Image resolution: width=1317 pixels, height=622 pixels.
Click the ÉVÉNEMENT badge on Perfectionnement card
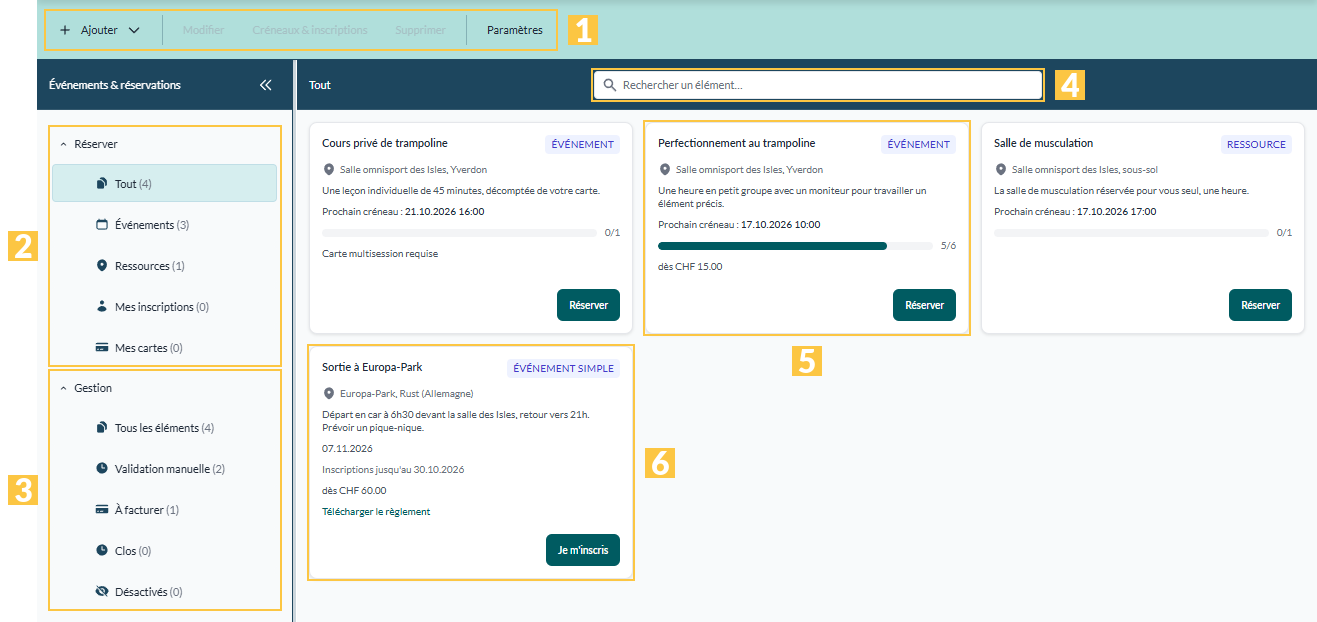(x=918, y=144)
